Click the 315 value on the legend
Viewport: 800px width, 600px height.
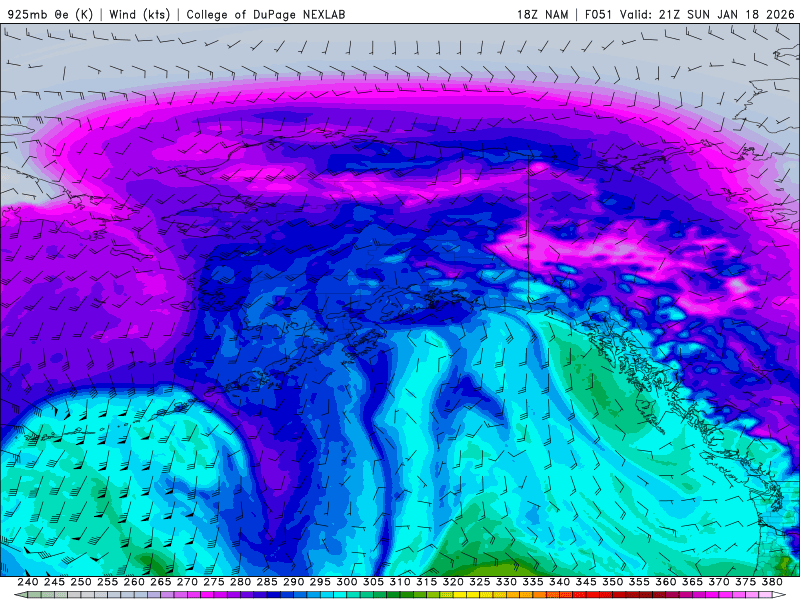click(x=427, y=582)
